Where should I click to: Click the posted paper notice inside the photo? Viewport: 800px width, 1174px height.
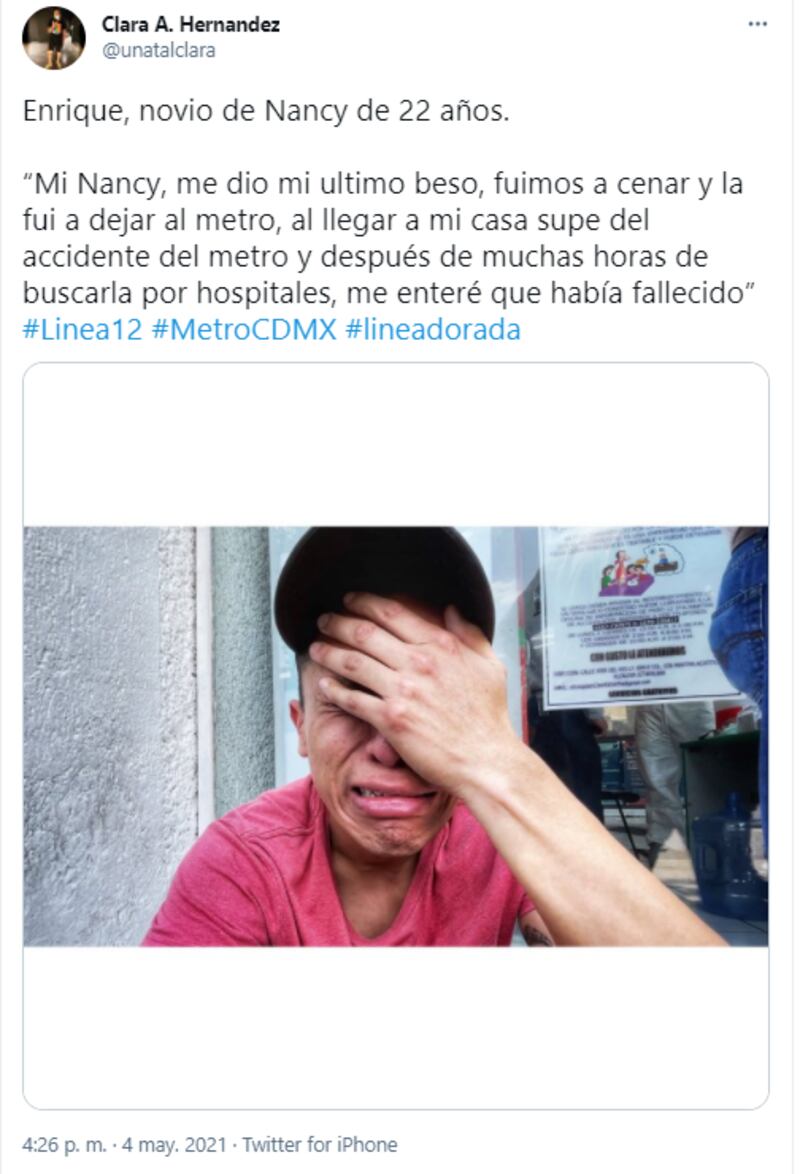pyautogui.click(x=638, y=618)
